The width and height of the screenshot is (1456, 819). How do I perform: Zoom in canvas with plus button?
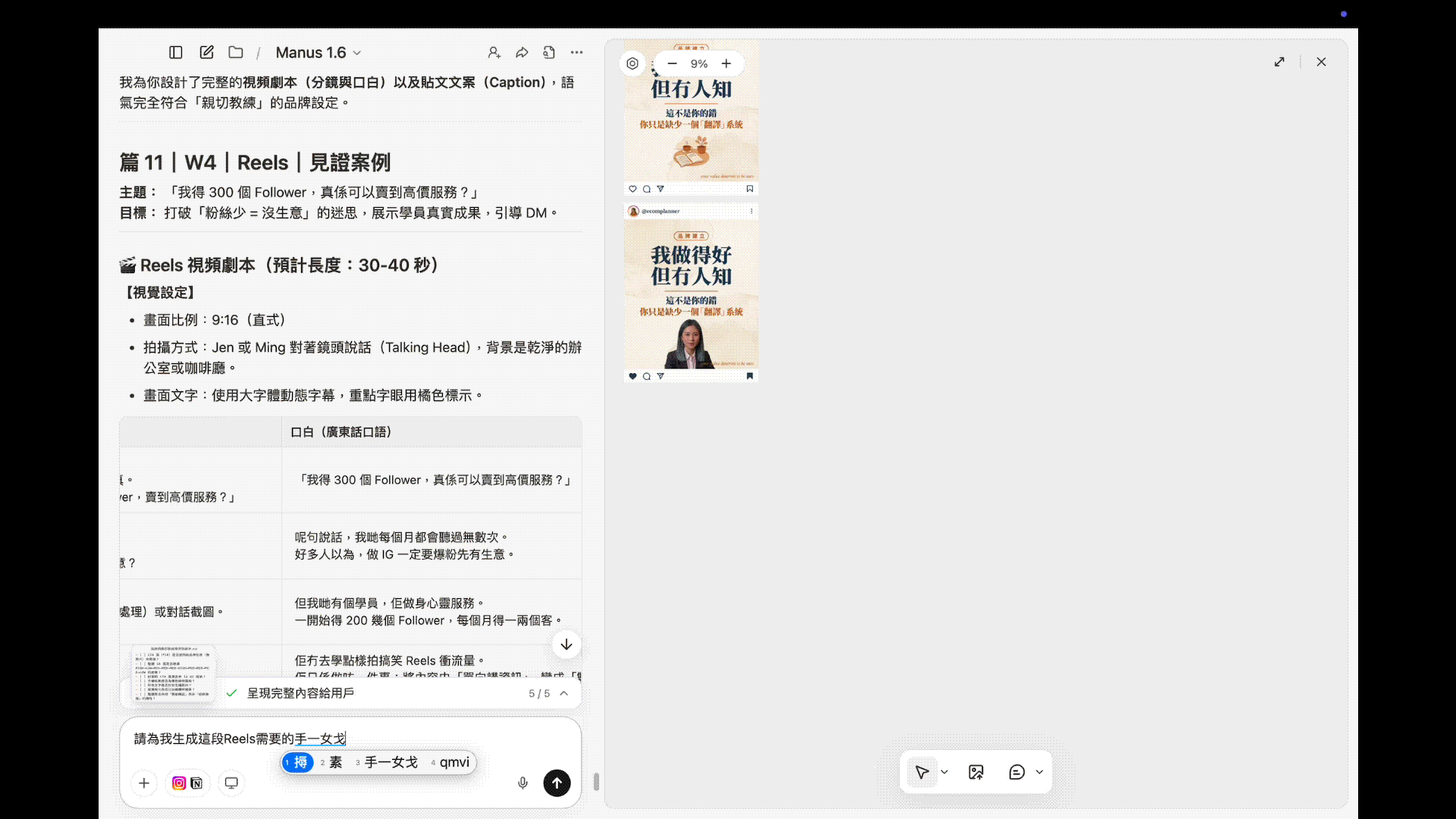click(x=726, y=64)
